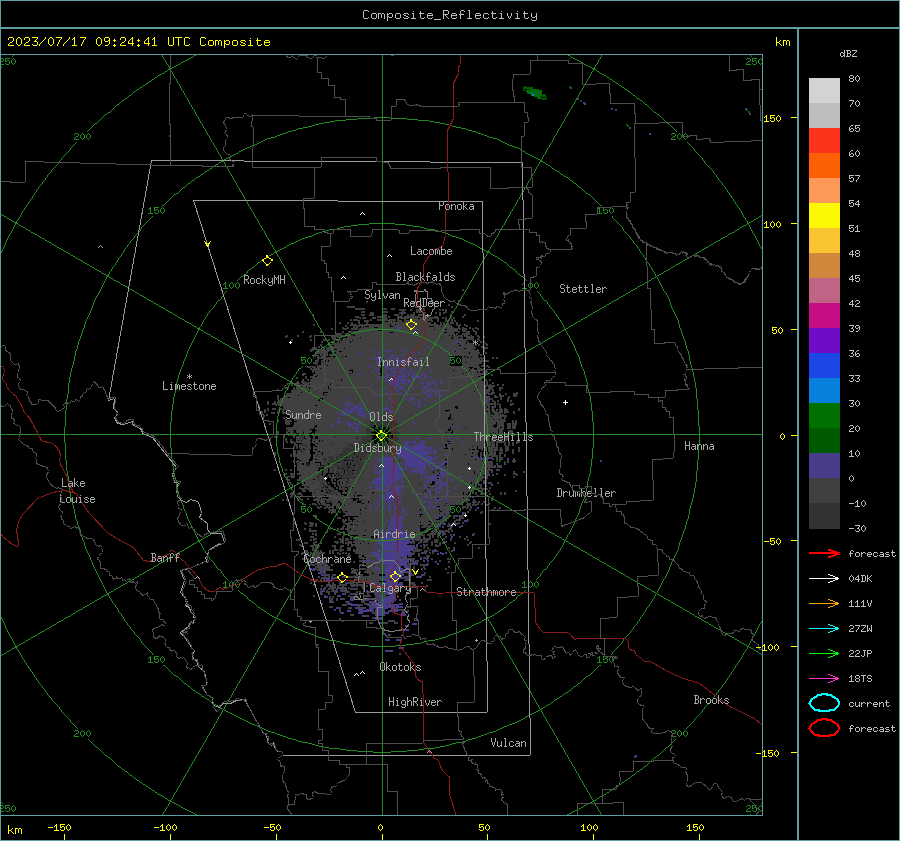Click the Blackfalds label
The width and height of the screenshot is (900, 841).
tap(425, 277)
